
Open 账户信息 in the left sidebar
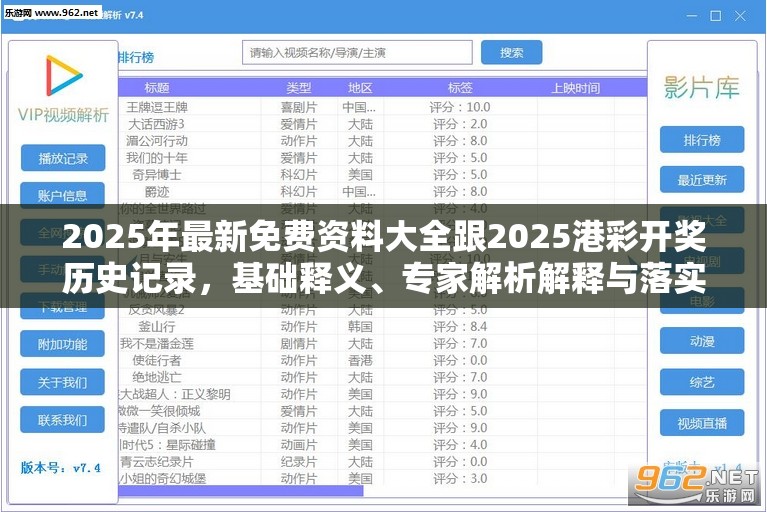(63, 196)
